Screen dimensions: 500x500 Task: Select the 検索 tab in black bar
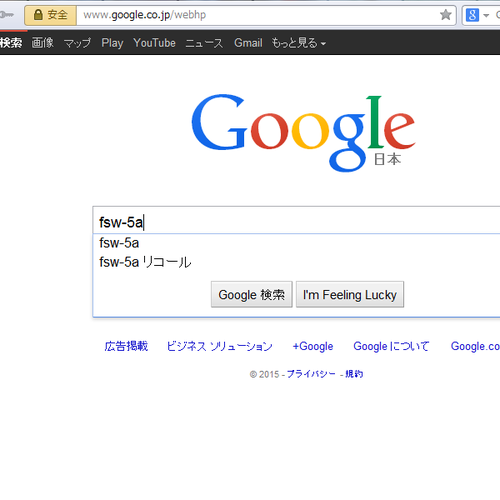(x=11, y=43)
